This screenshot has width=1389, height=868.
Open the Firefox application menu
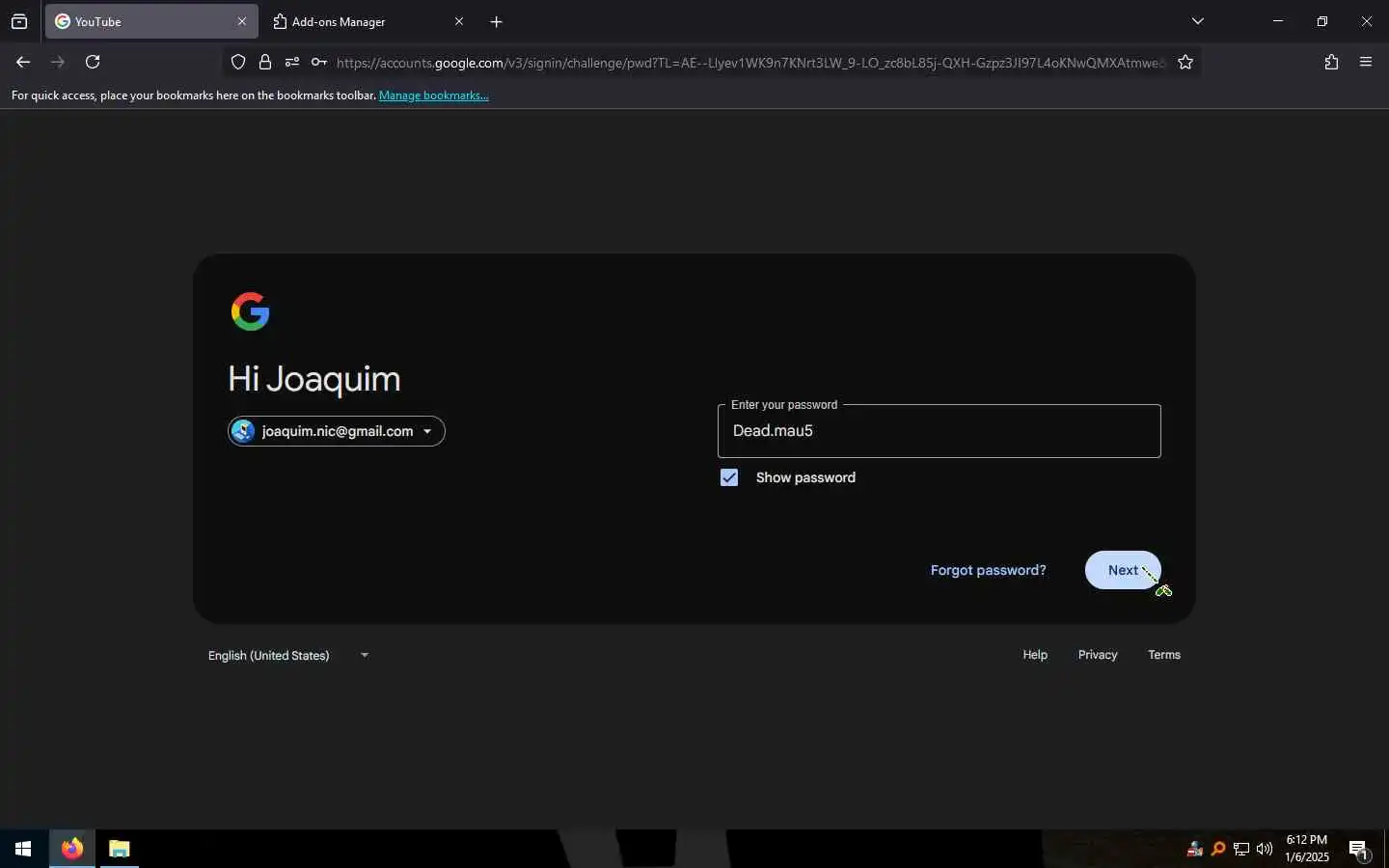click(x=1366, y=62)
